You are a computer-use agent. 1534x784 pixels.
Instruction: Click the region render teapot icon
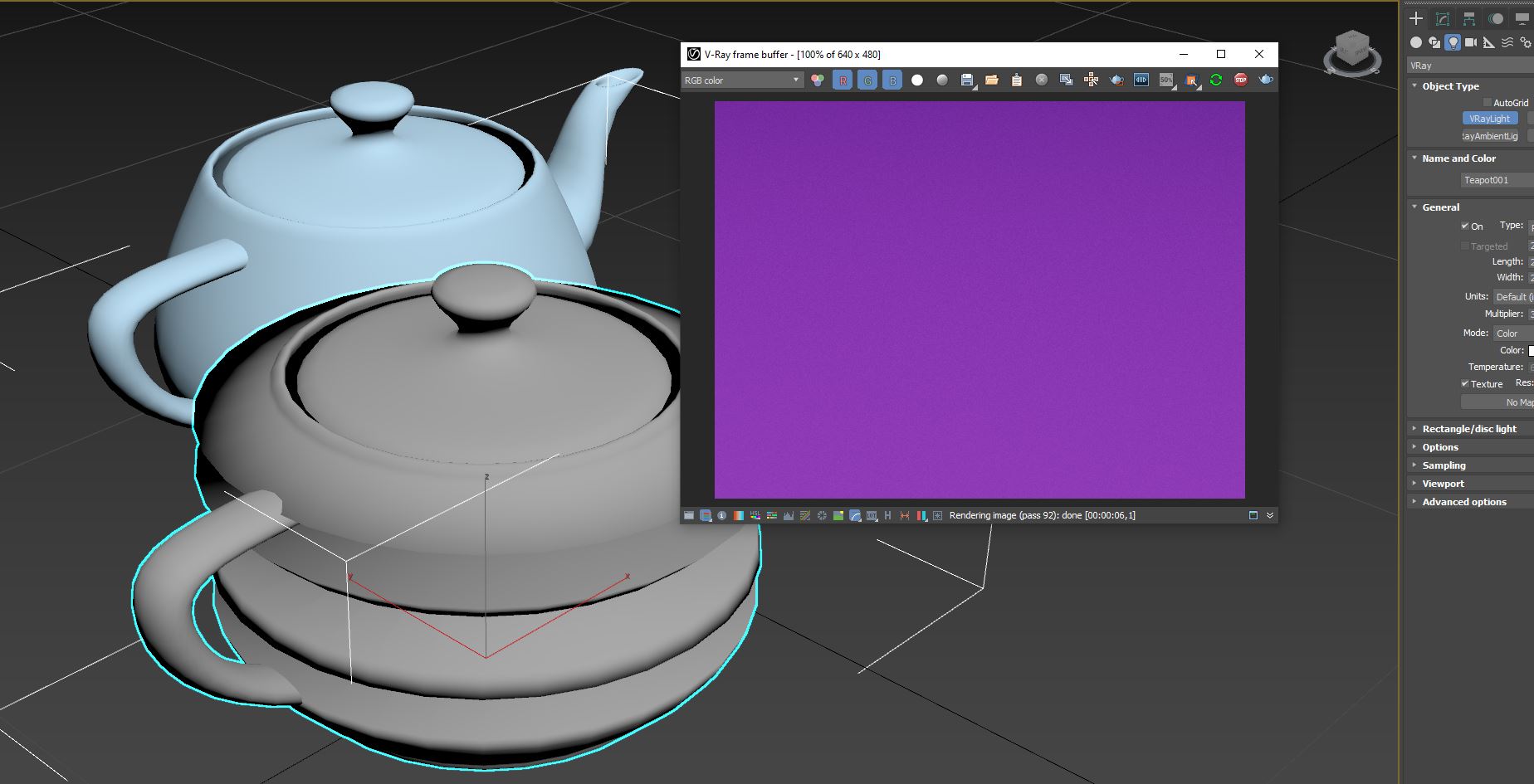[x=1116, y=80]
